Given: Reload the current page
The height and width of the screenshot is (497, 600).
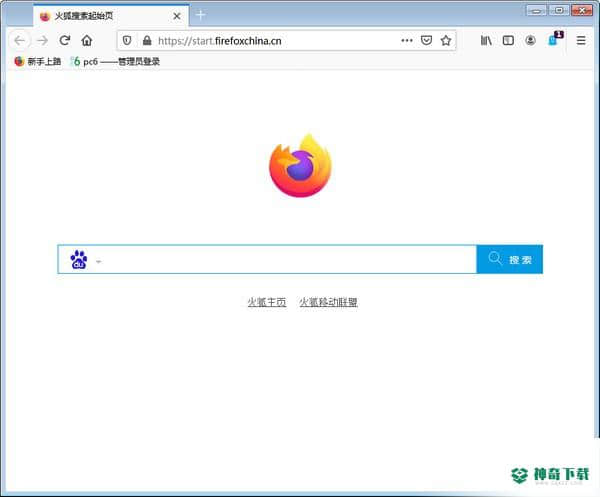Looking at the screenshot, I should point(65,40).
